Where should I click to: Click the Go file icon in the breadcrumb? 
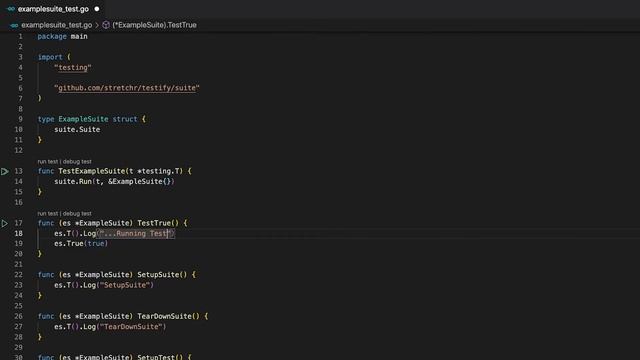point(14,25)
